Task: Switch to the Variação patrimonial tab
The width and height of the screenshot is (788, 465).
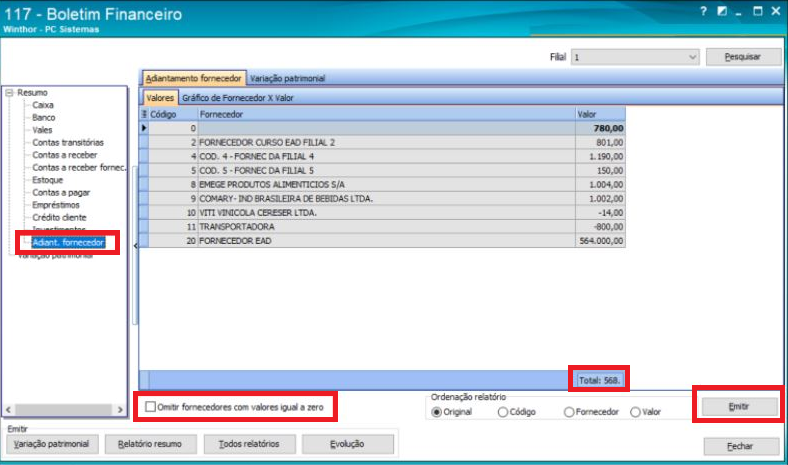Action: [x=287, y=78]
